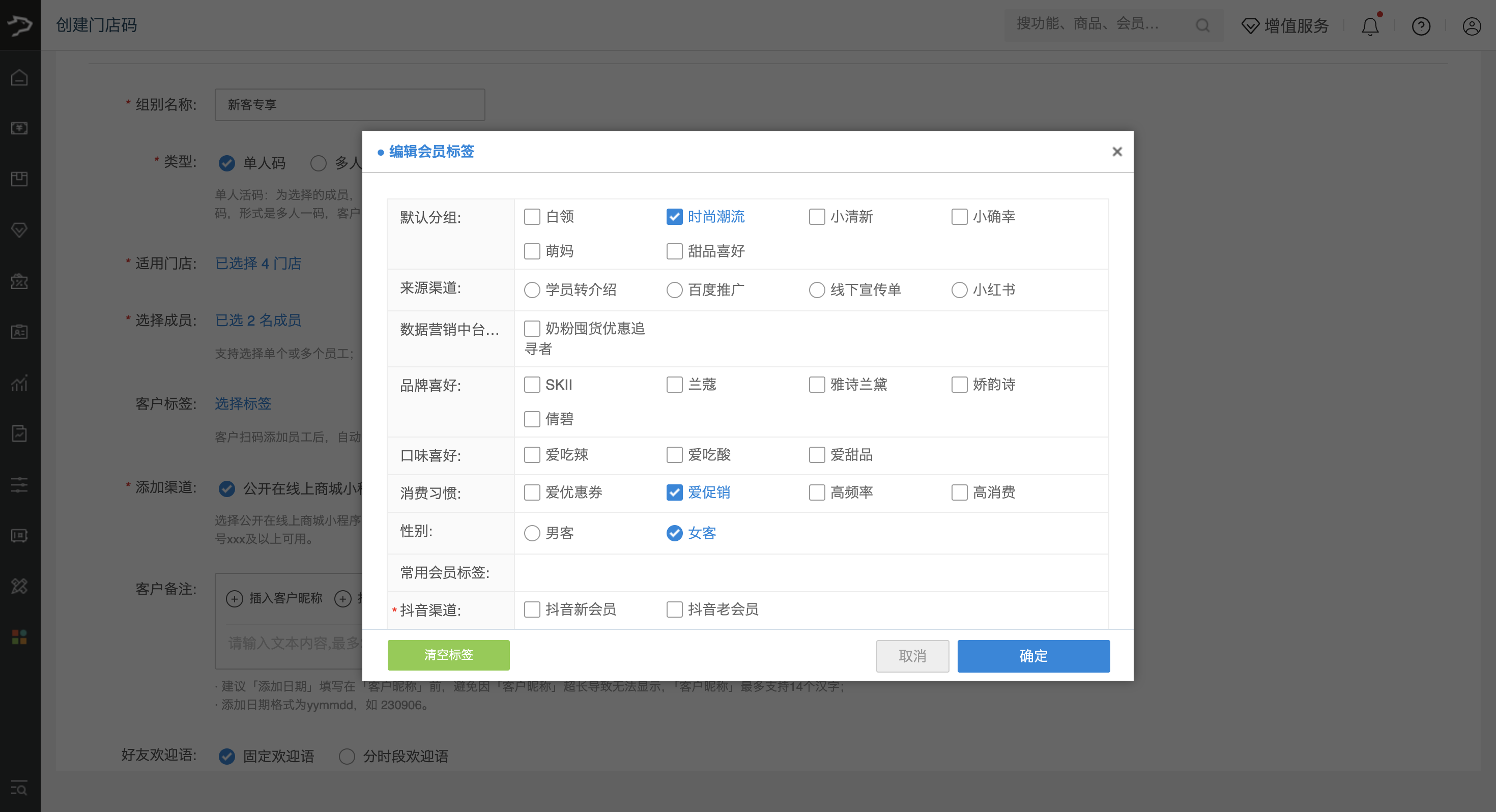Select 单人码 type radio
The width and height of the screenshot is (1496, 812).
tap(226, 163)
